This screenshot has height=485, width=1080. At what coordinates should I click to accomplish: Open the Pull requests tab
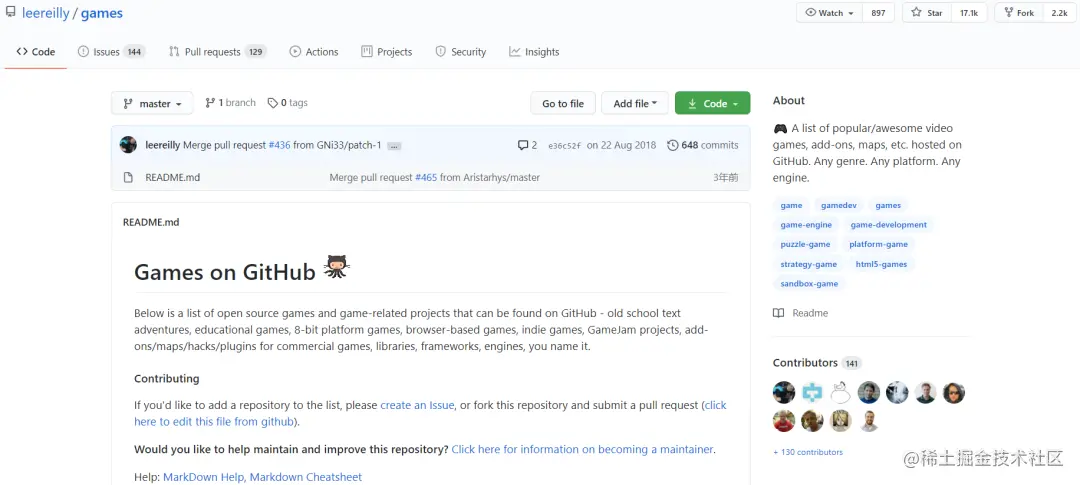[217, 52]
